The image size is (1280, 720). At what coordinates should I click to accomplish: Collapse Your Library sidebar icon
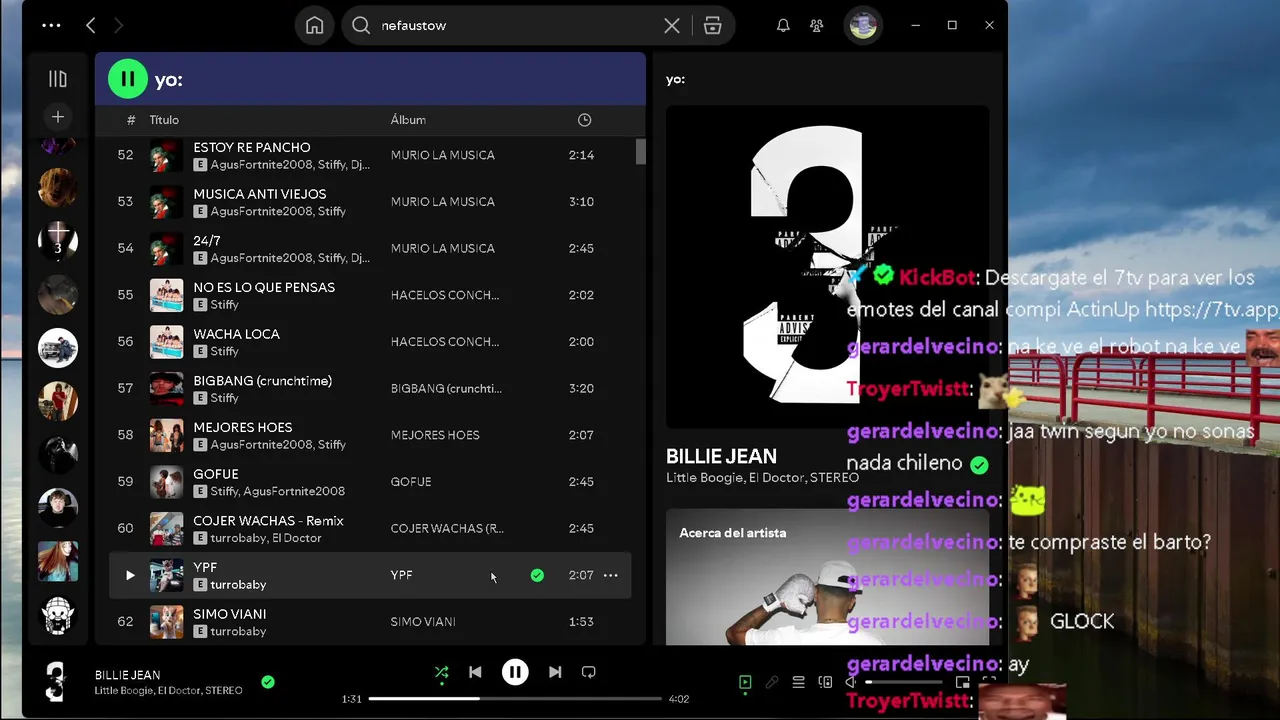(58, 79)
